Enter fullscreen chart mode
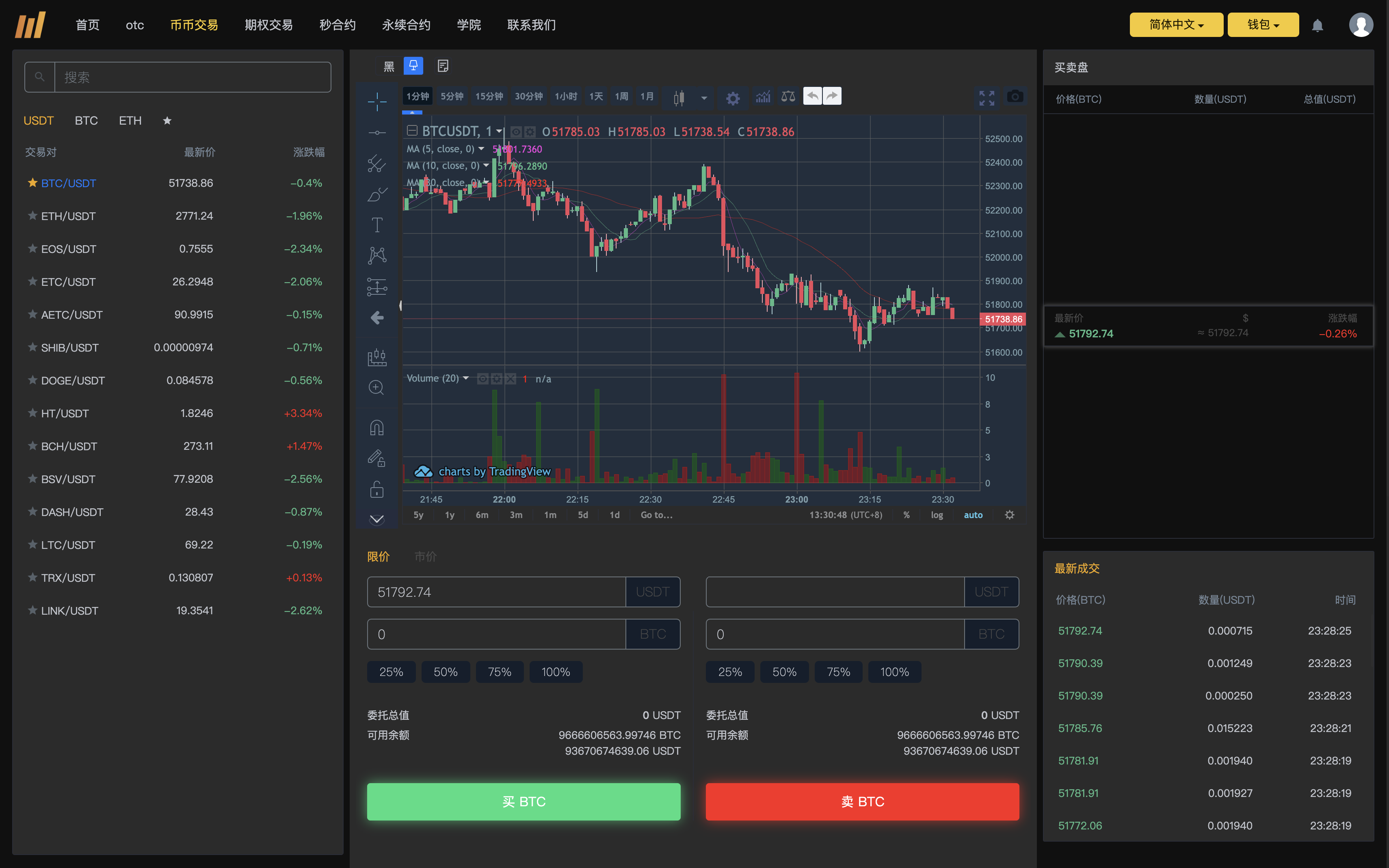Screen dimensions: 1389x868 pos(987,98)
